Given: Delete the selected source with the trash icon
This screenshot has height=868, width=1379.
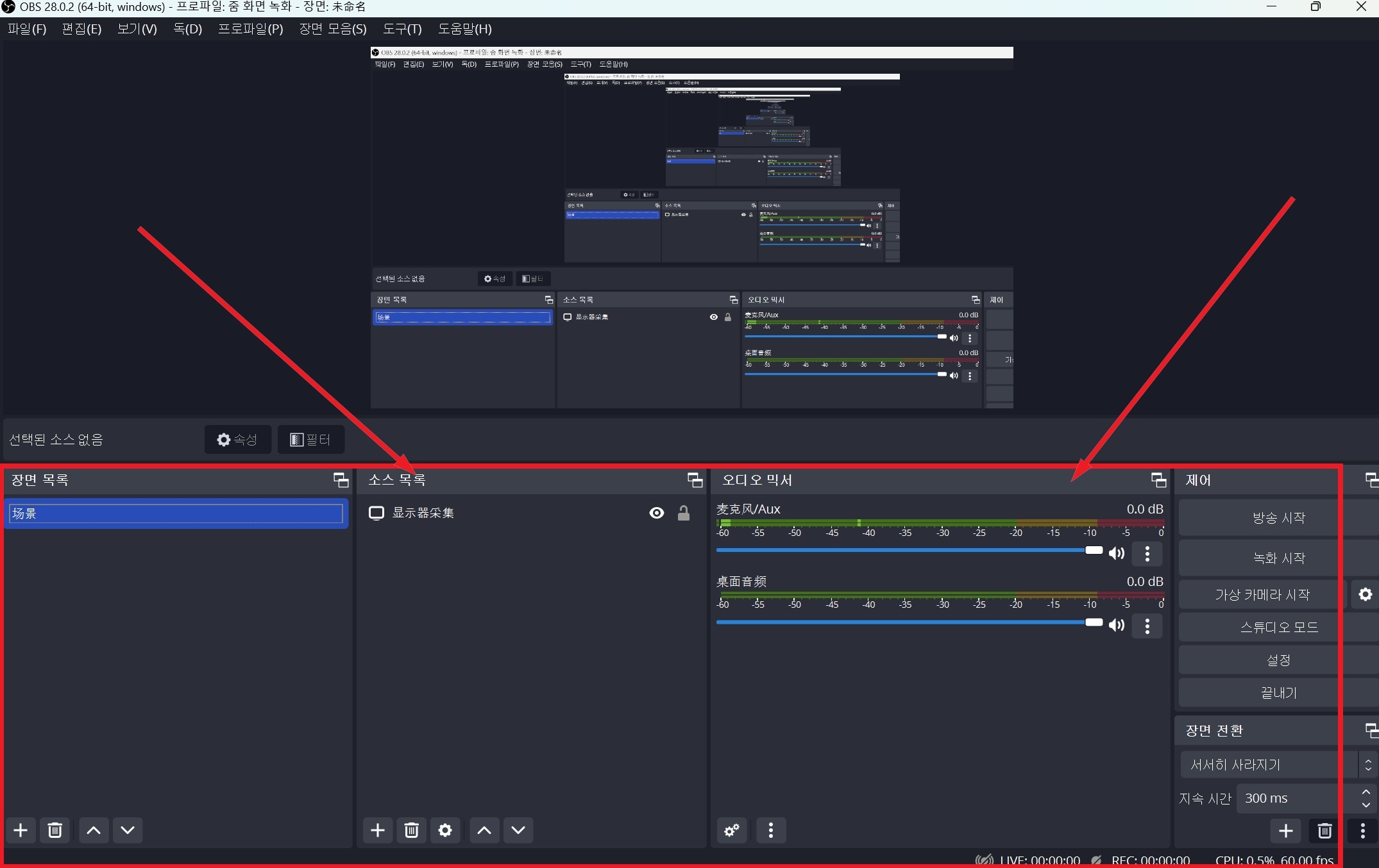Looking at the screenshot, I should point(412,830).
